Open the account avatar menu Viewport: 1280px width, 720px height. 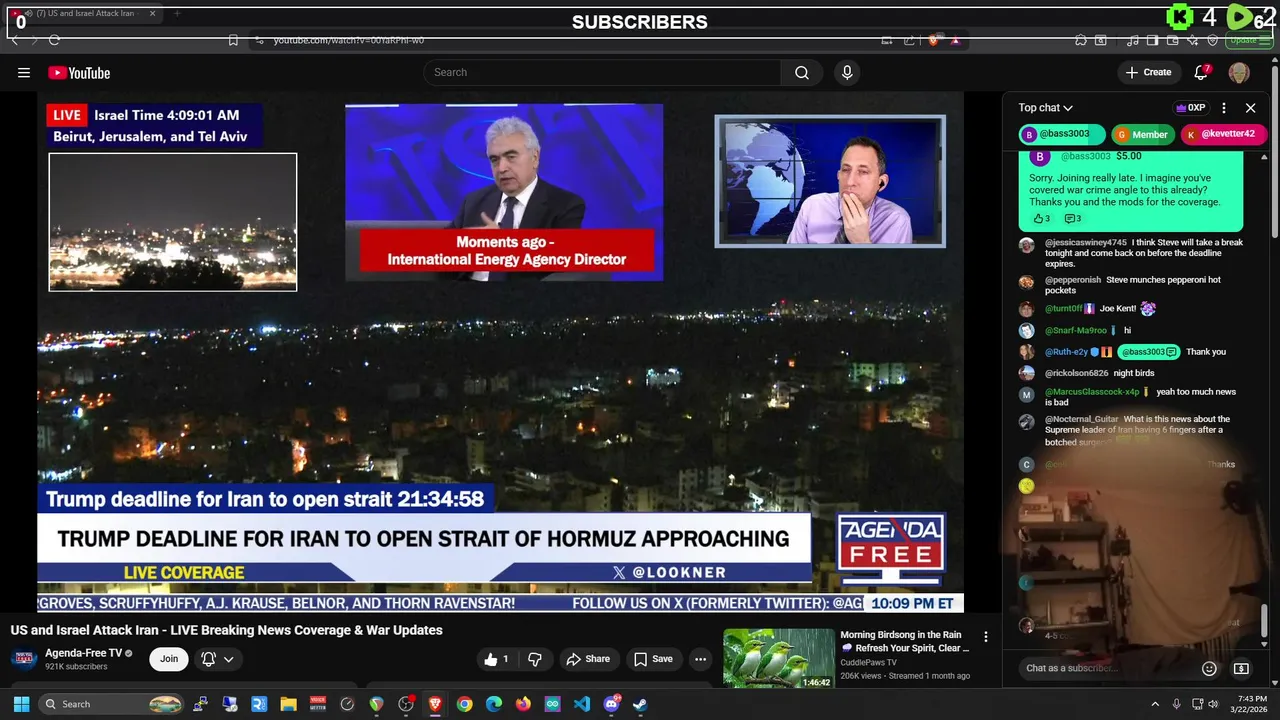[x=1239, y=72]
